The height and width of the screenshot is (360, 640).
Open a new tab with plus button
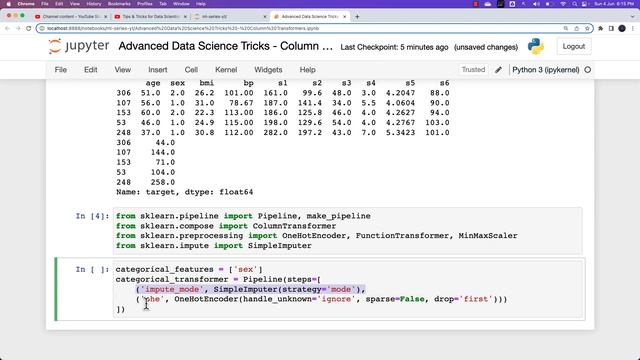[x=357, y=17]
